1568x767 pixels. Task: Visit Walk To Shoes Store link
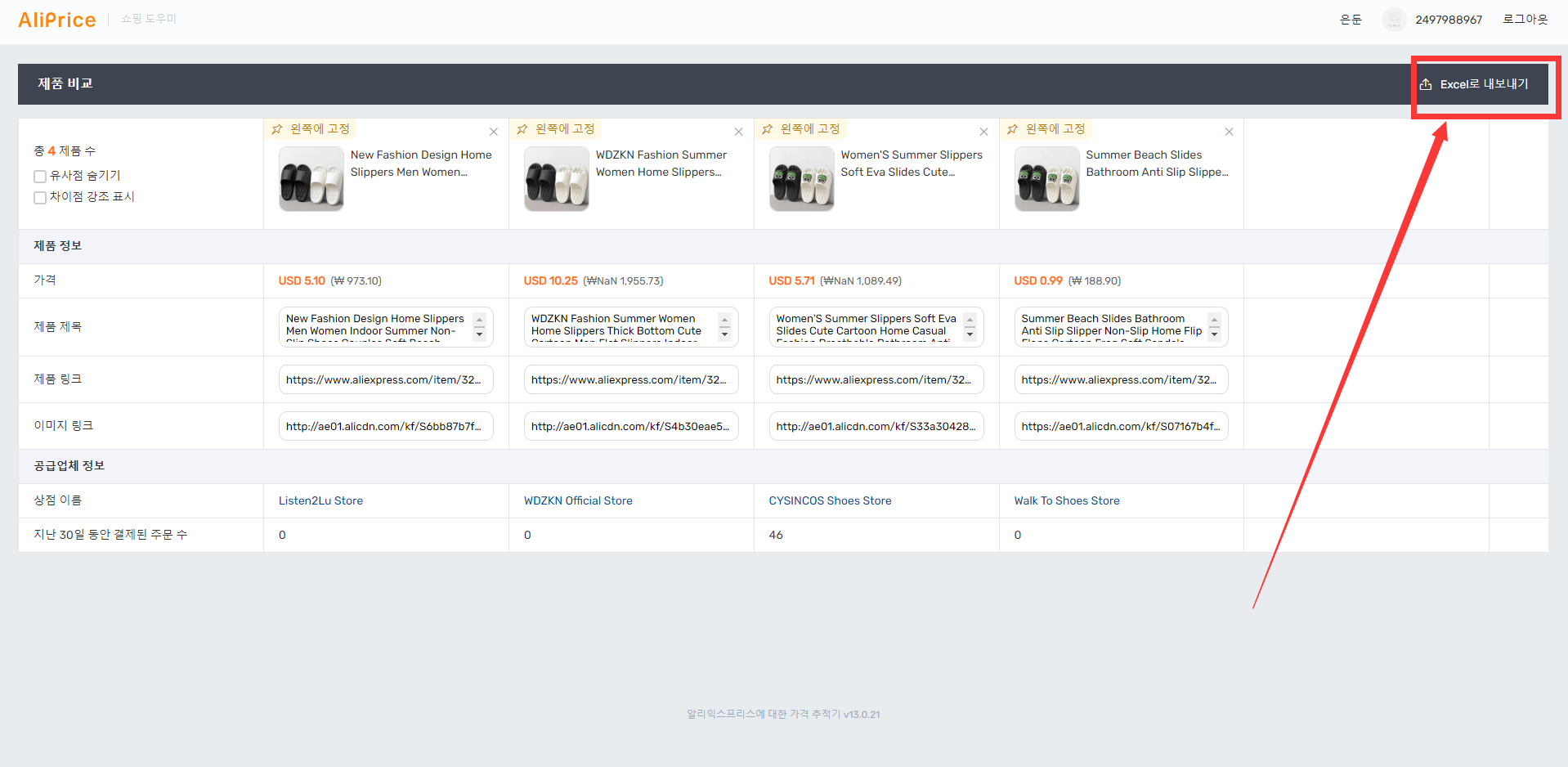(1067, 501)
